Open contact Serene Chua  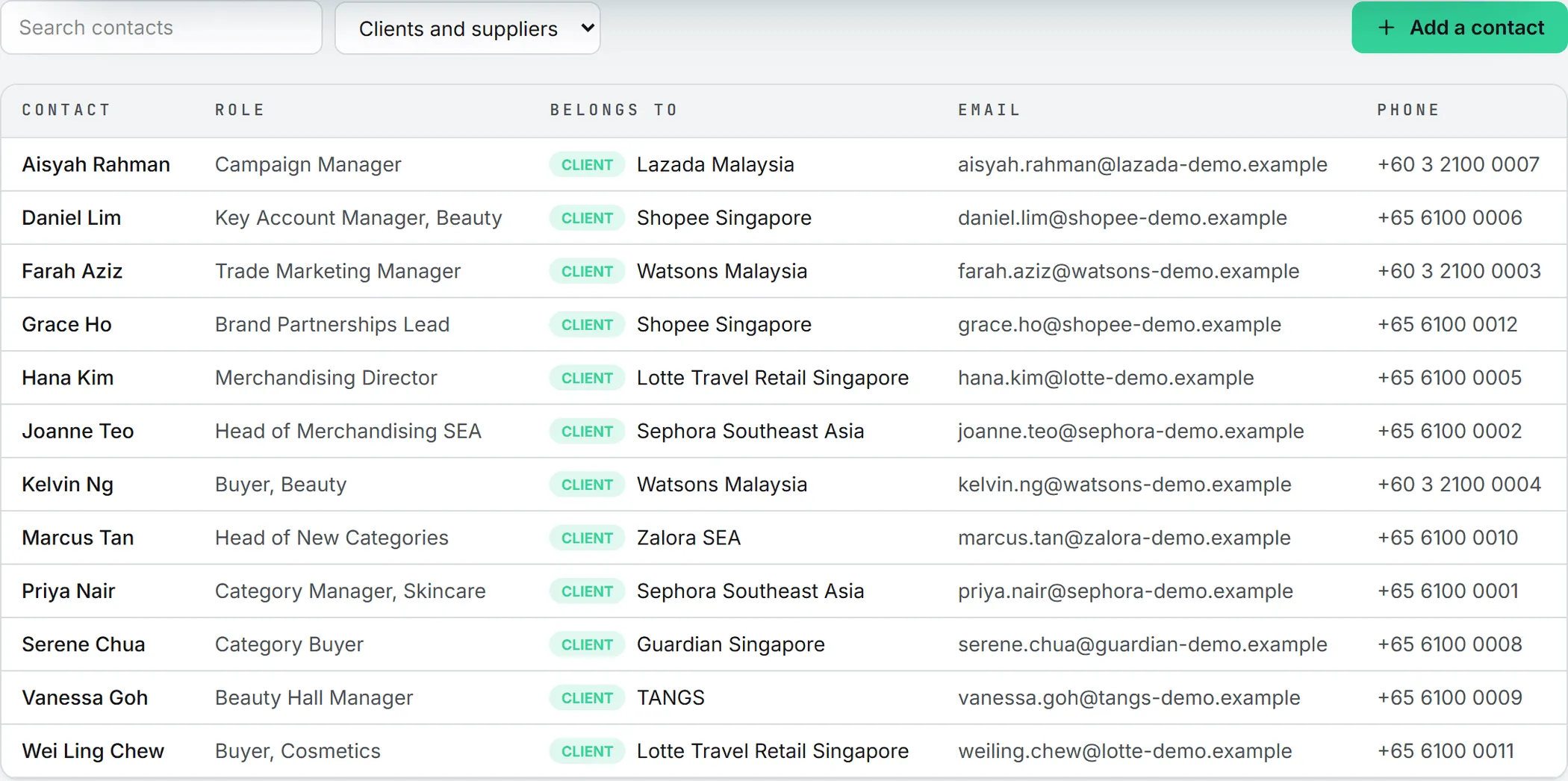coord(84,644)
